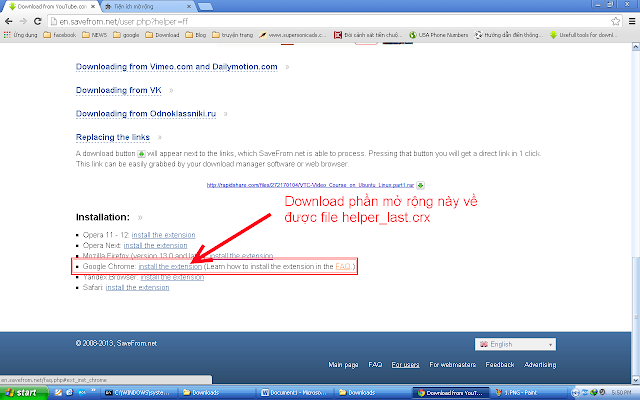Switch to C:\WINDOWS\system taskbar item
This screenshot has height=400, width=640.
pyautogui.click(x=139, y=393)
